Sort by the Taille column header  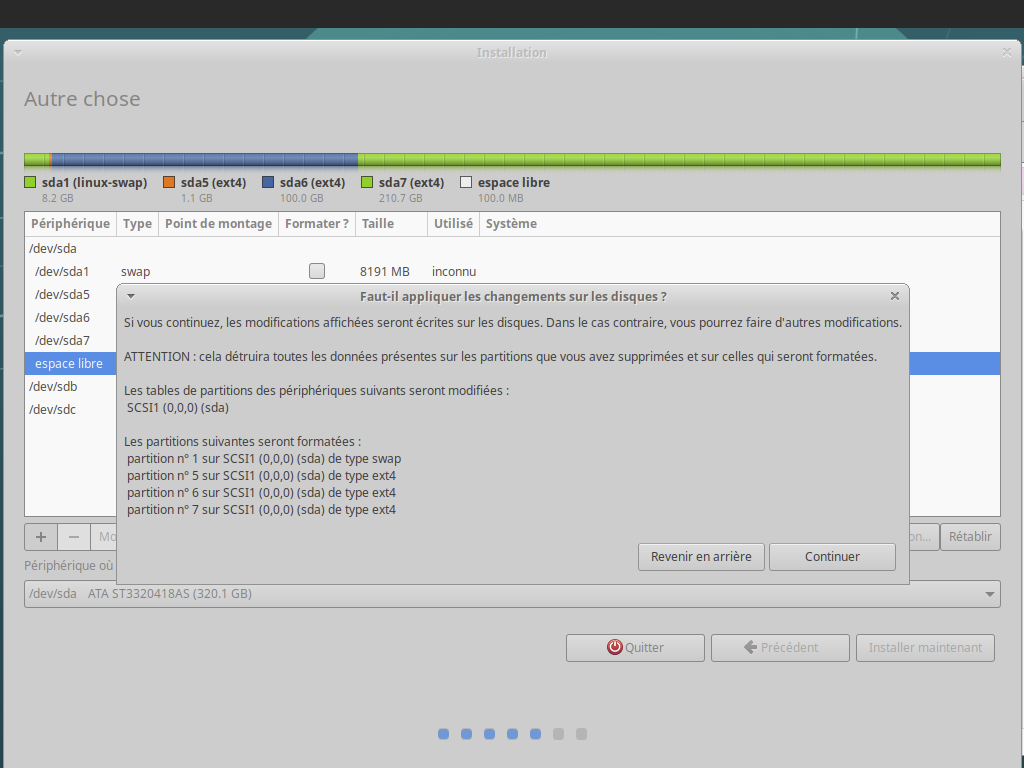(378, 224)
